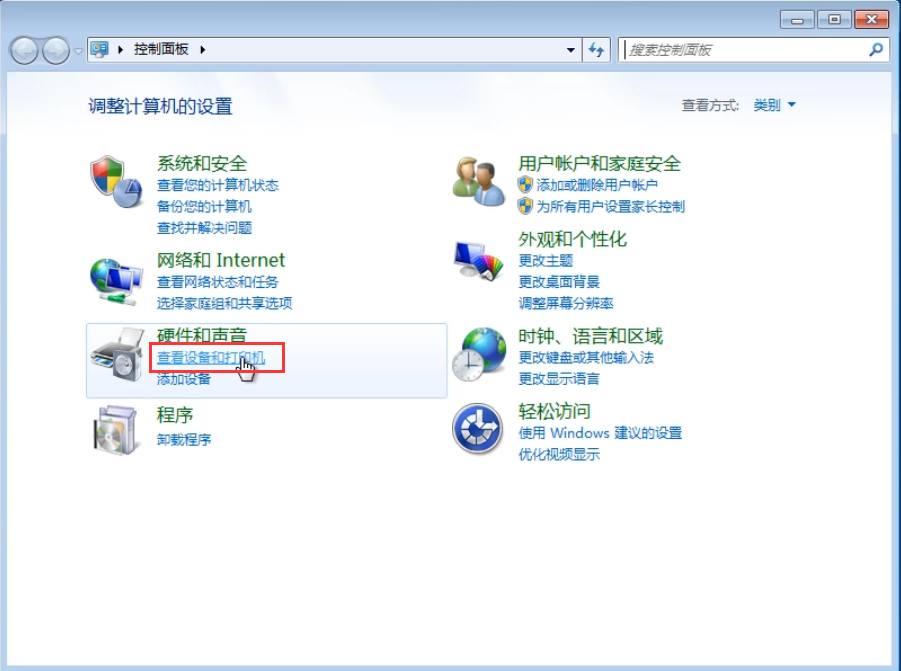Click the Appearance and Personalization monitor icon
Image resolution: width=901 pixels, height=671 pixels.
(x=478, y=260)
